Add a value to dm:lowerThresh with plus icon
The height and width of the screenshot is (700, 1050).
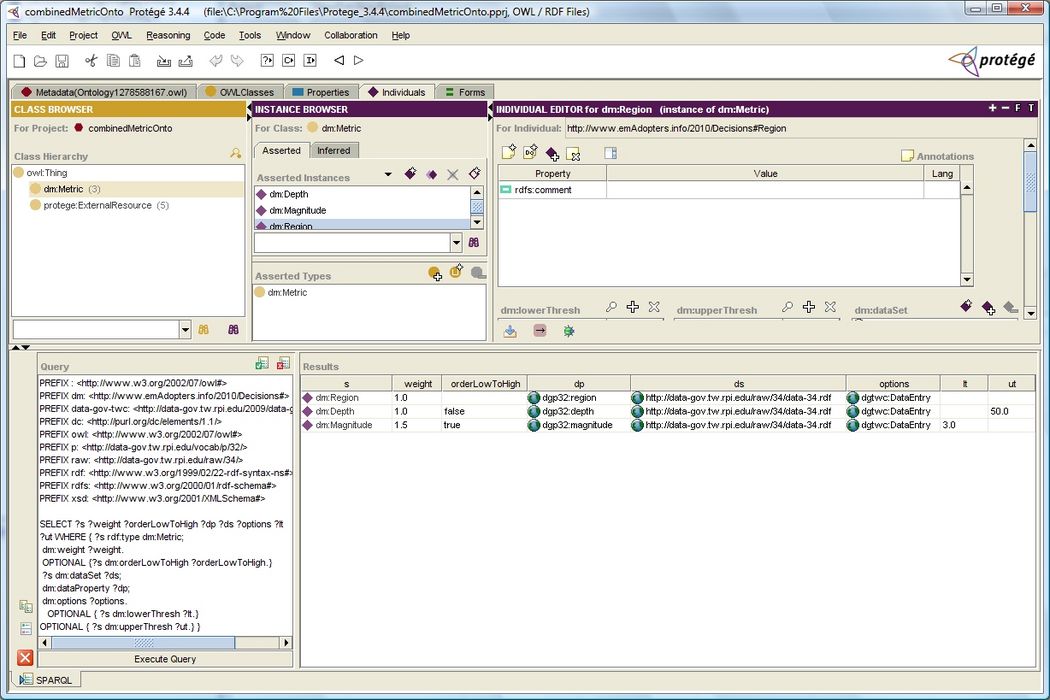pyautogui.click(x=632, y=308)
